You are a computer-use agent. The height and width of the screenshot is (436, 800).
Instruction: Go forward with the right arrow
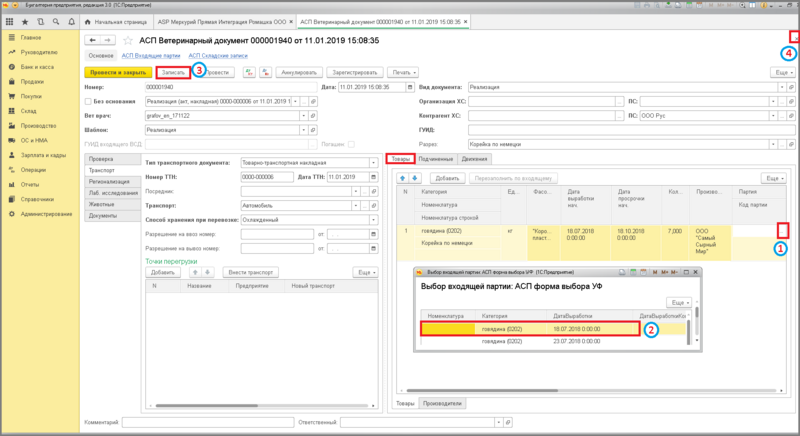(x=108, y=40)
